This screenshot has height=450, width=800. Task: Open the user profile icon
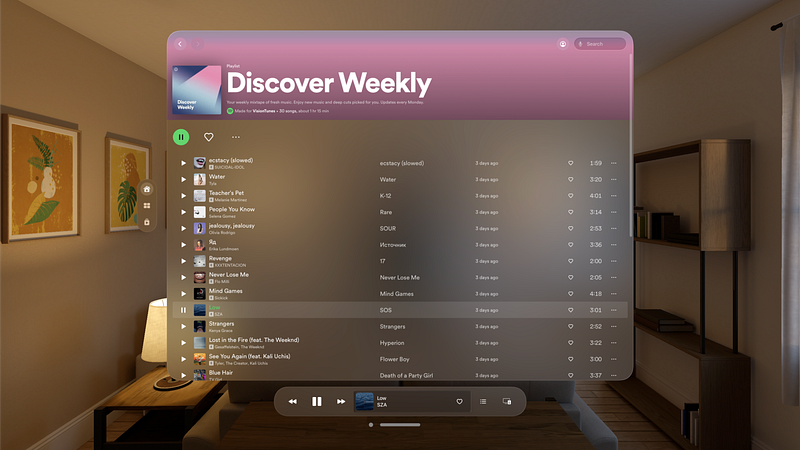(563, 44)
